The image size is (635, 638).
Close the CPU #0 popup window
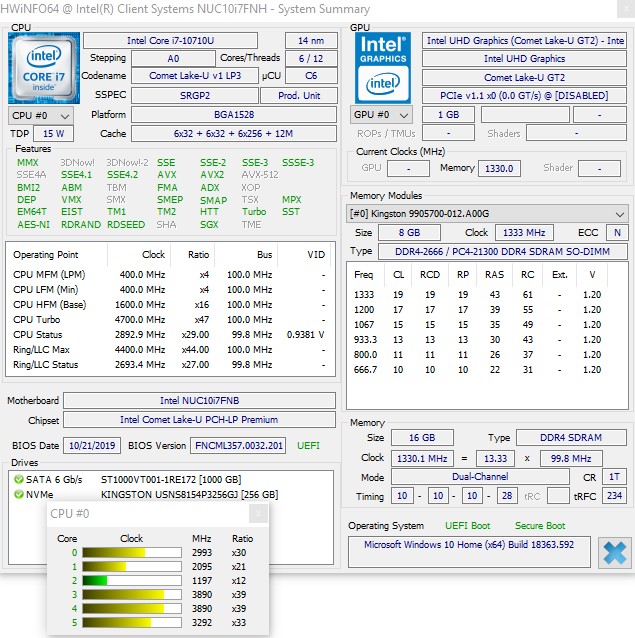[x=258, y=513]
